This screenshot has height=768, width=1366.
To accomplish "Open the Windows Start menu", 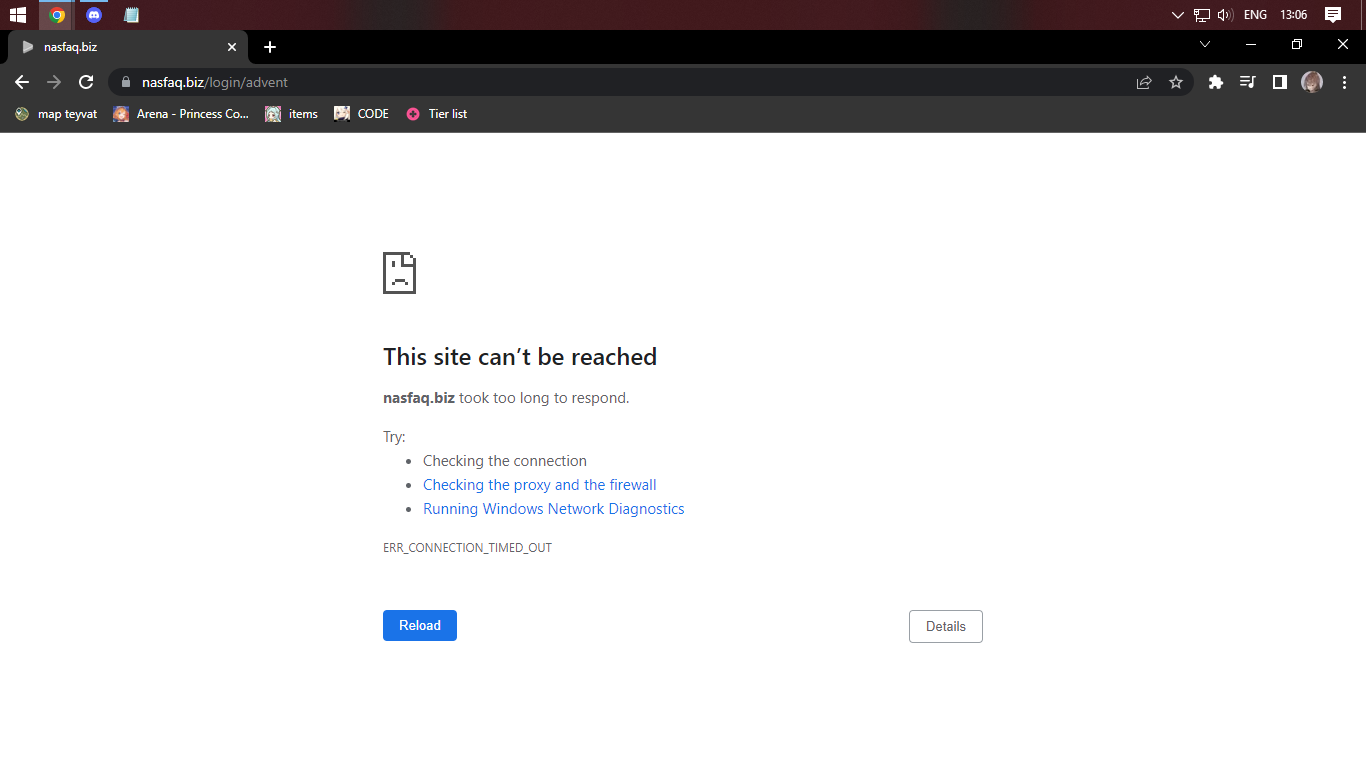I will [18, 15].
